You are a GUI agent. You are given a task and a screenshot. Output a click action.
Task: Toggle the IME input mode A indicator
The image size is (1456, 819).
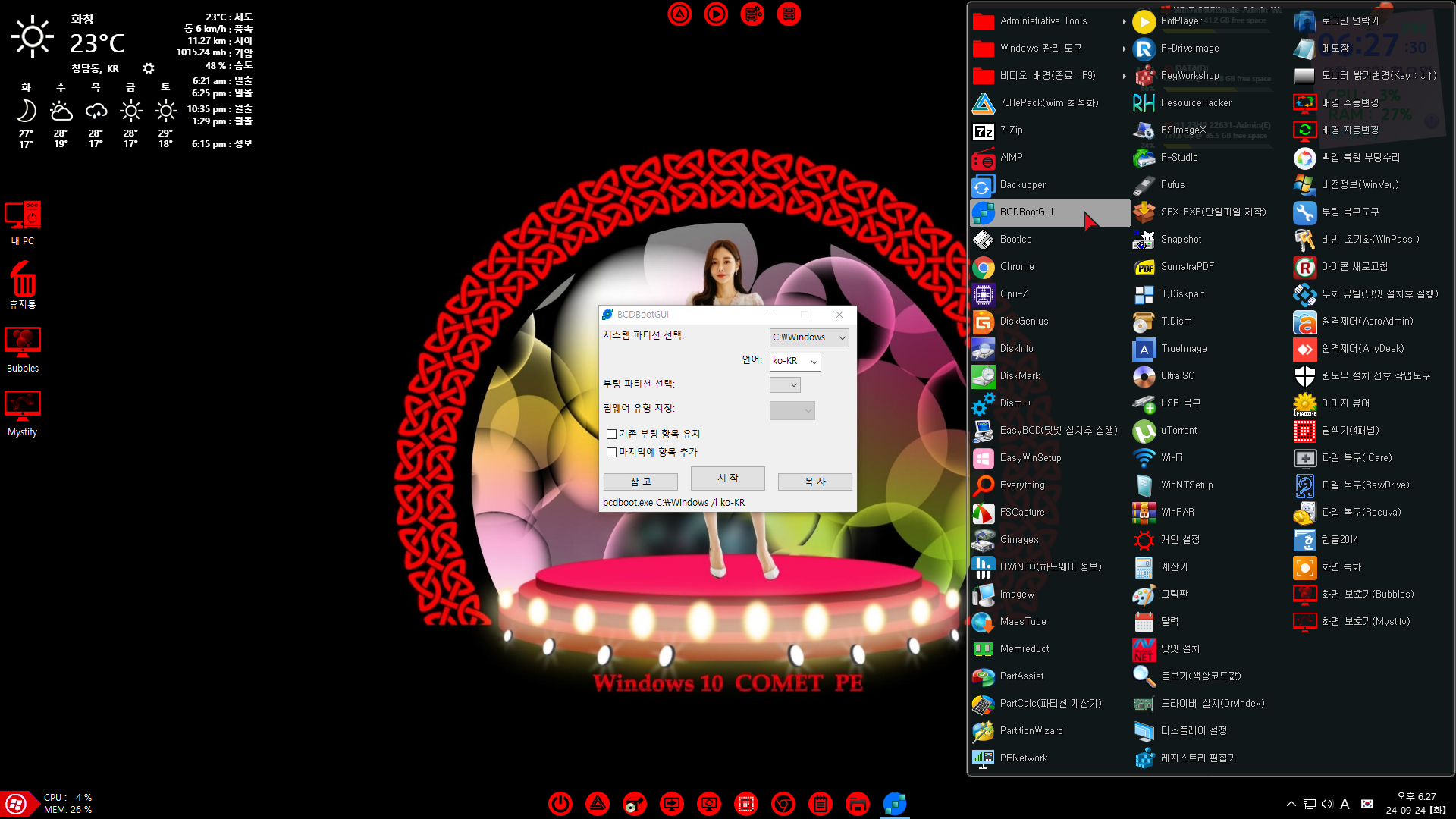[x=1345, y=804]
